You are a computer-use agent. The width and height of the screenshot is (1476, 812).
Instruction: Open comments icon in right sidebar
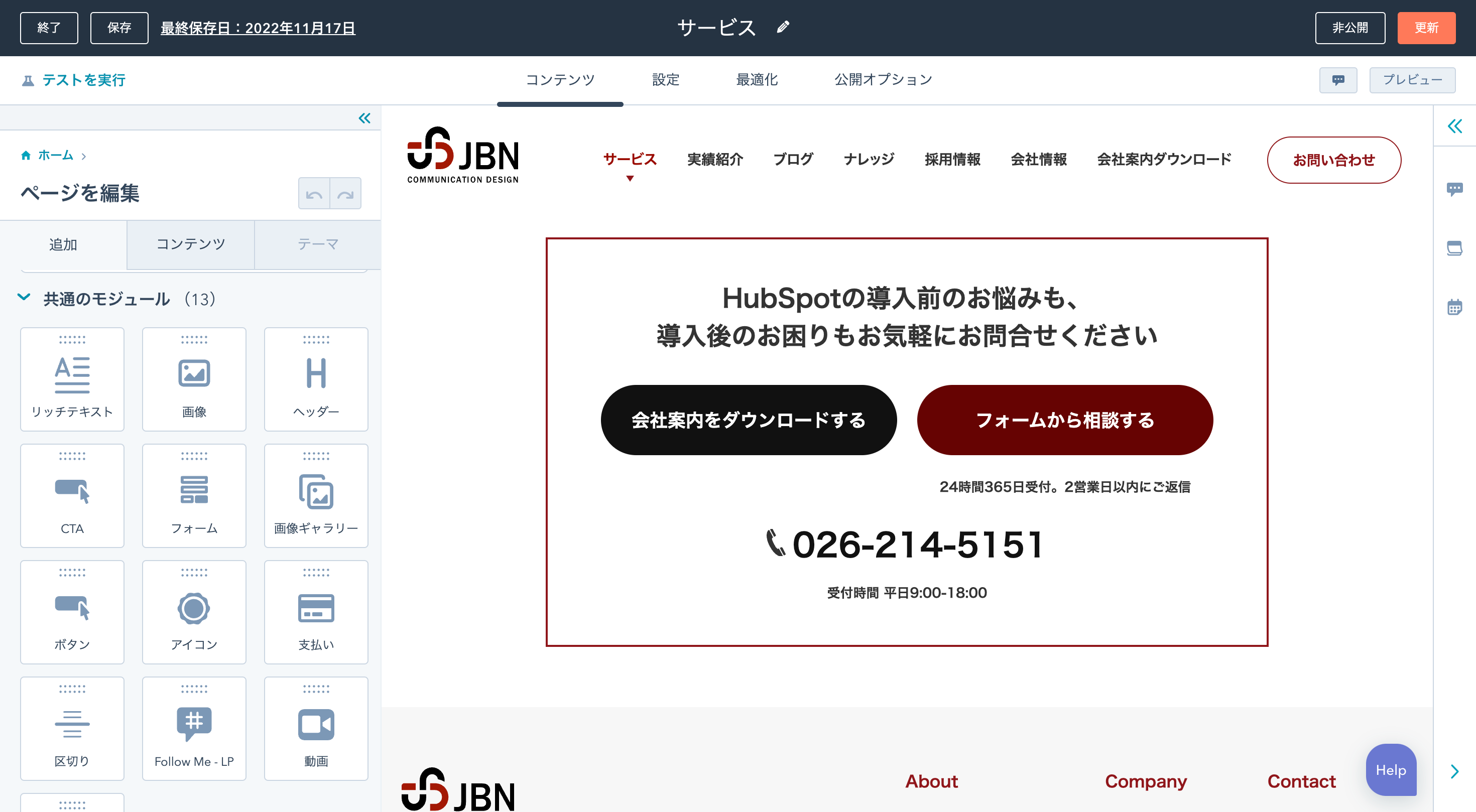click(x=1455, y=189)
